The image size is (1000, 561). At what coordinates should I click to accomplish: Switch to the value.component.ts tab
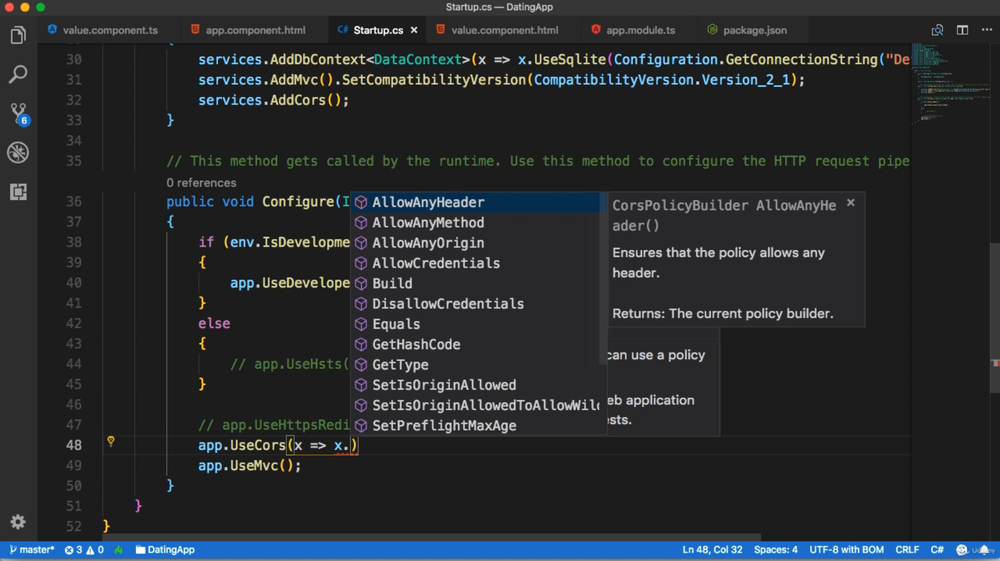[109, 30]
